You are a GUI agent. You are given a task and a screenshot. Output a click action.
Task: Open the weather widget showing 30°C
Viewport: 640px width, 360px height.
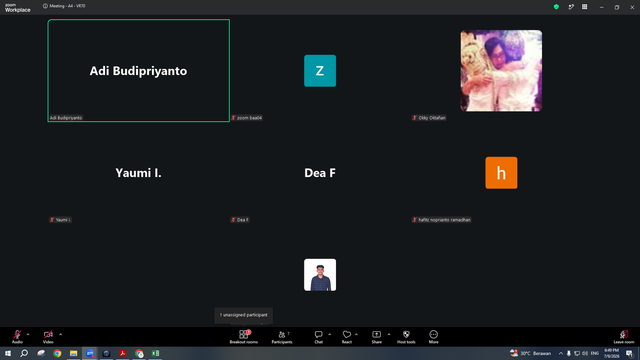click(x=531, y=353)
